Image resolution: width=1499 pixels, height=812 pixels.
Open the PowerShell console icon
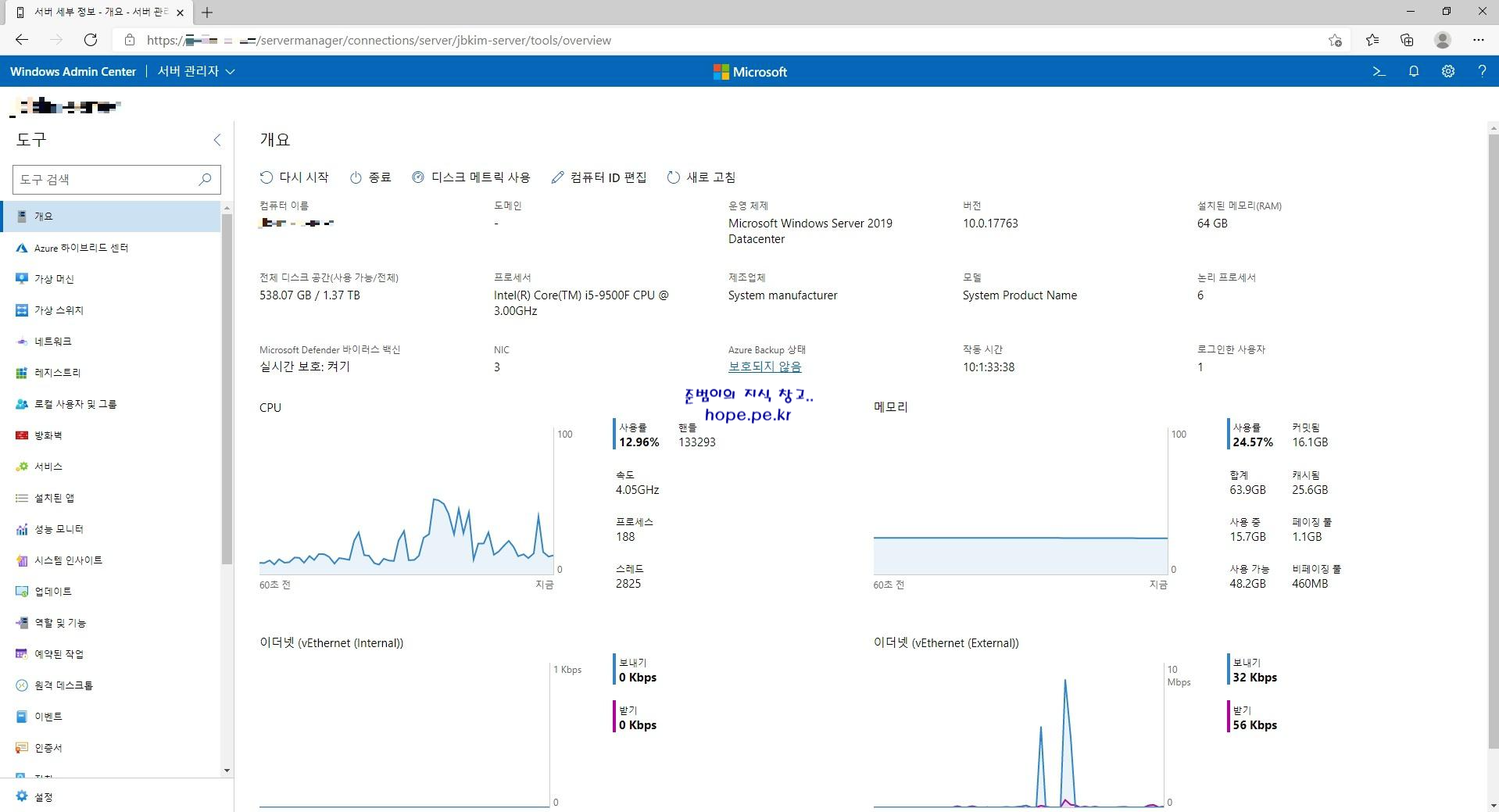[x=1379, y=71]
